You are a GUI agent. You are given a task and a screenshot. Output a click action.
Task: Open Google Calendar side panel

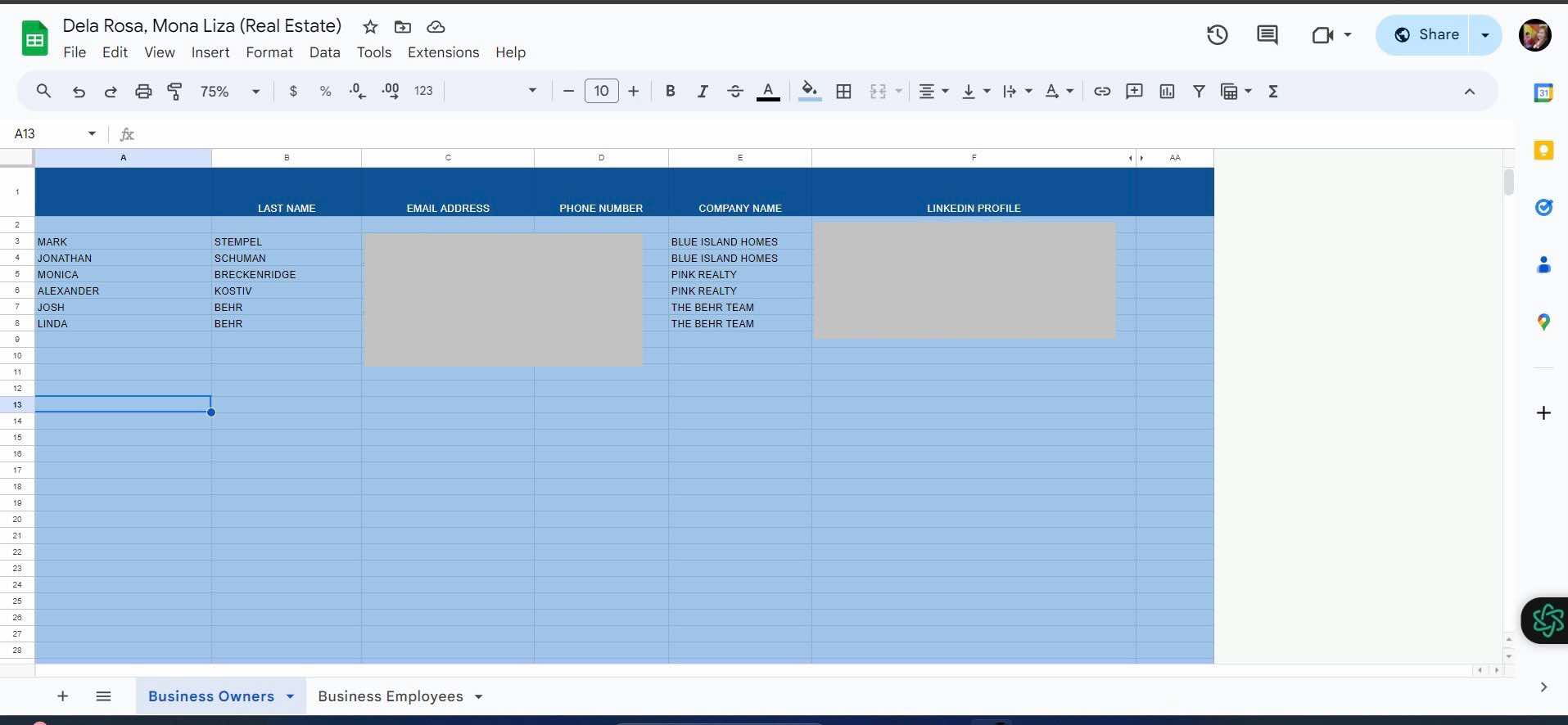pos(1543,92)
